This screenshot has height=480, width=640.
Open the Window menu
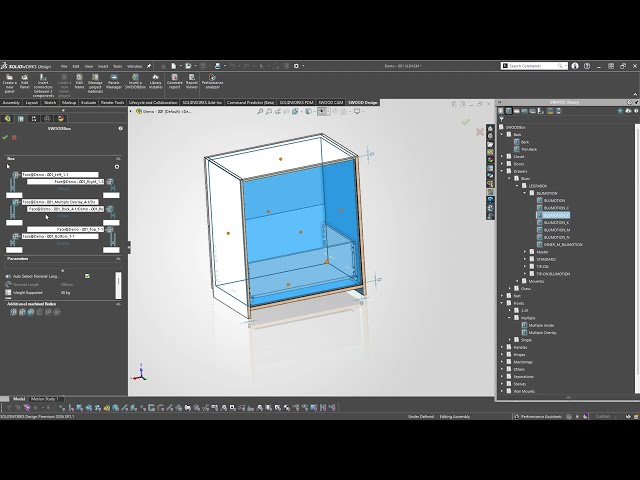[134, 66]
